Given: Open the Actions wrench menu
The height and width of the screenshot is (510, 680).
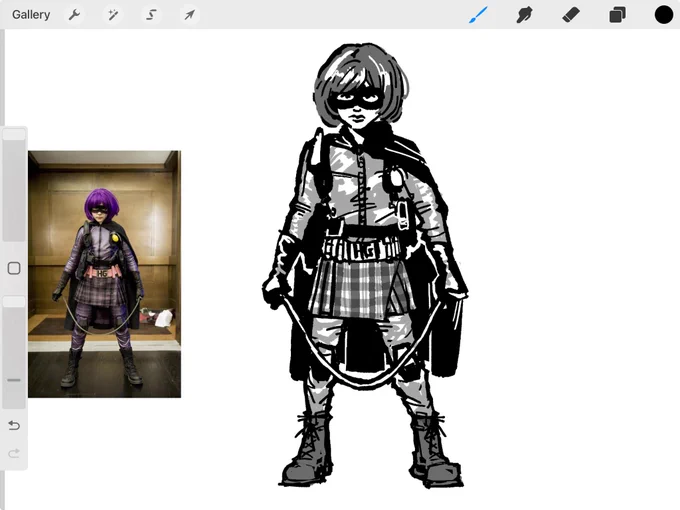Looking at the screenshot, I should point(74,15).
